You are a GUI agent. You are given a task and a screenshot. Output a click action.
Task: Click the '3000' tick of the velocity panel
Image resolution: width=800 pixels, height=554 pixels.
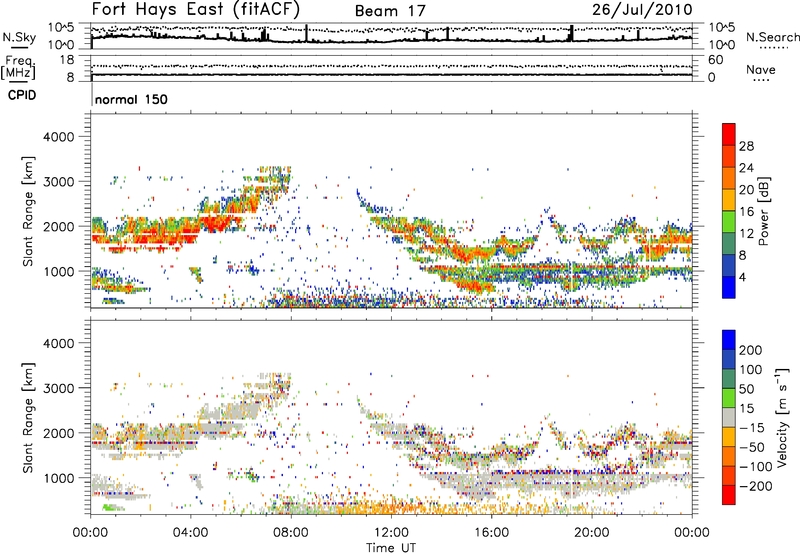(x=58, y=388)
